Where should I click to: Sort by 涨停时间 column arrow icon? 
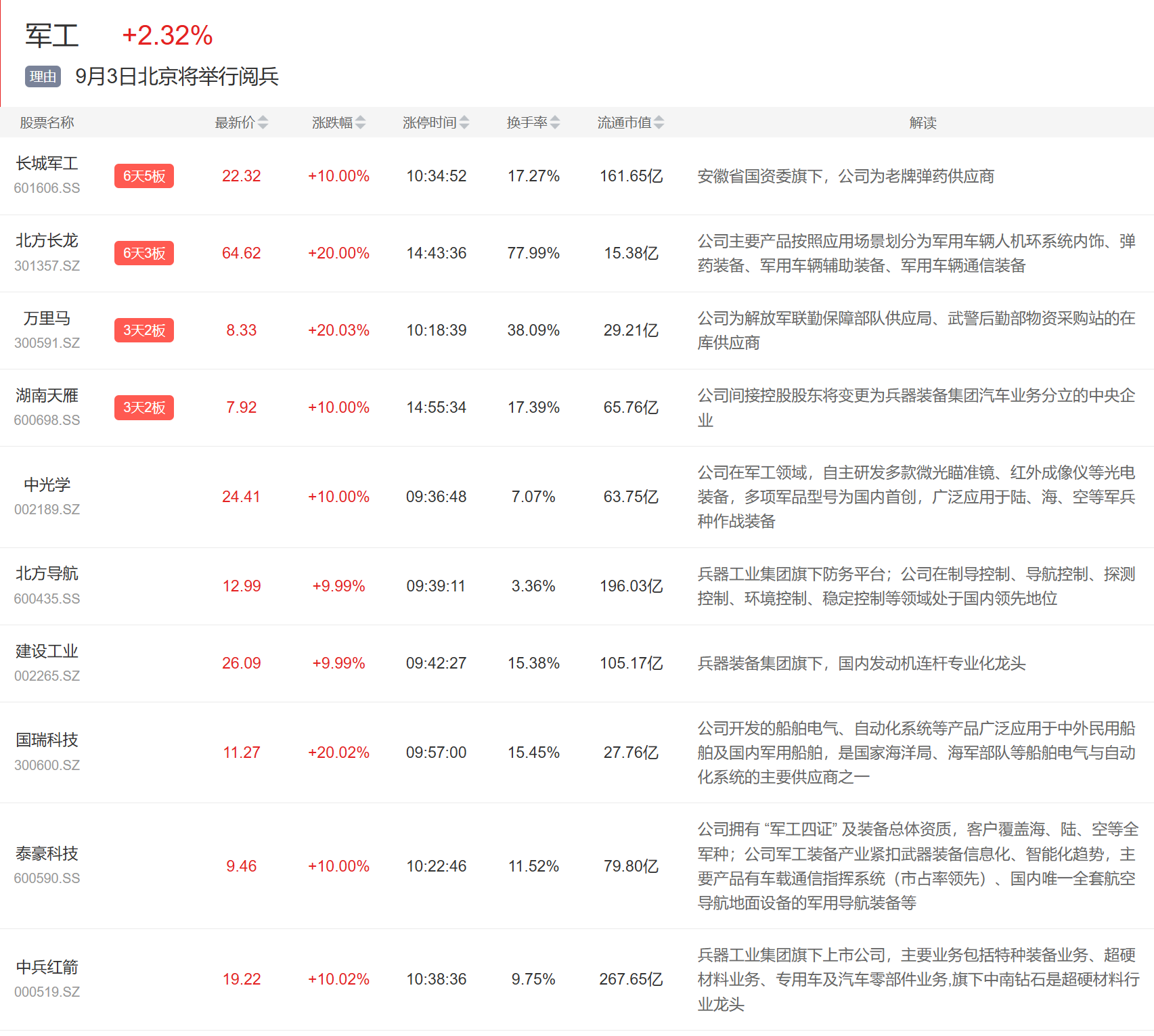point(464,122)
